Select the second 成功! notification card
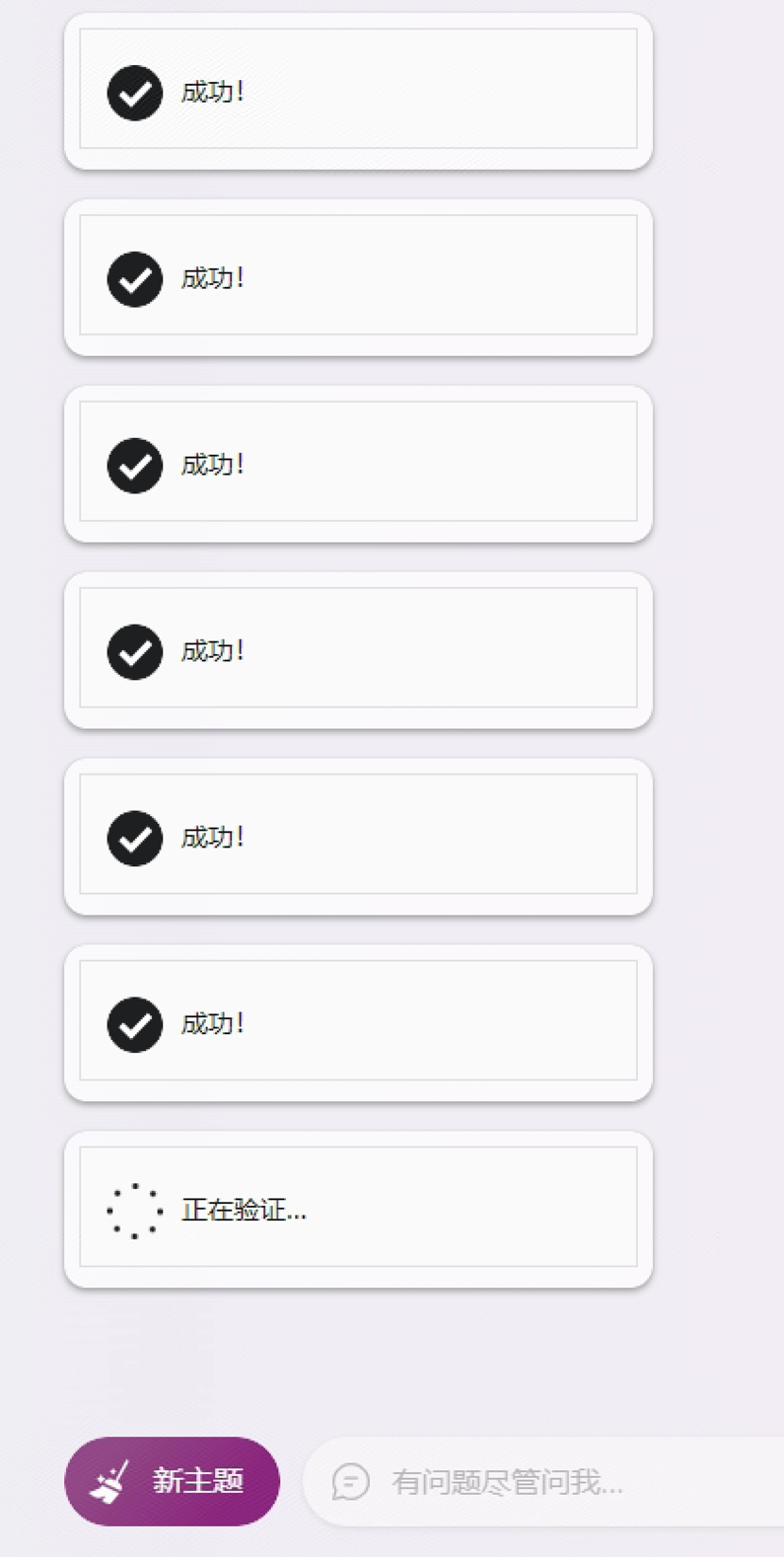Screen dimensions: 784x1557 (x=357, y=279)
